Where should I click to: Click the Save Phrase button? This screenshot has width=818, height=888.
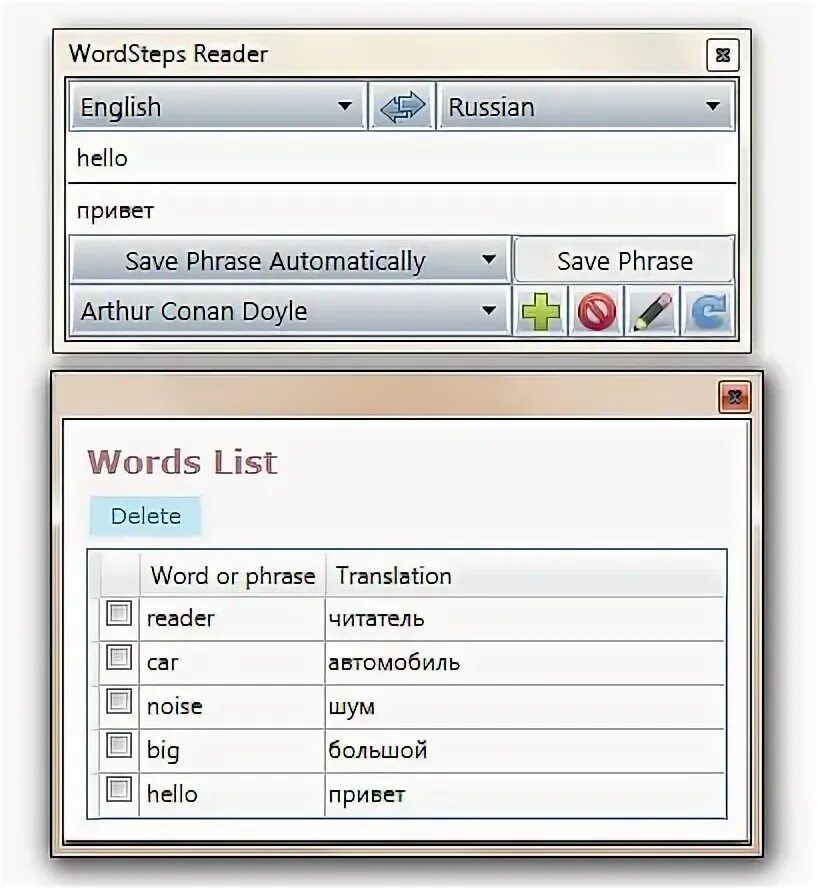[624, 261]
